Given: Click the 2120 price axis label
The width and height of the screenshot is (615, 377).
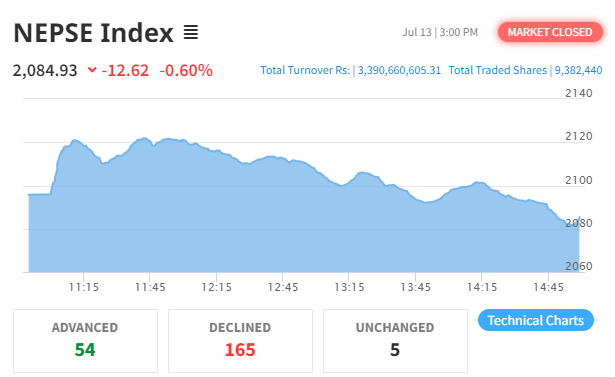Looking at the screenshot, I should [579, 136].
